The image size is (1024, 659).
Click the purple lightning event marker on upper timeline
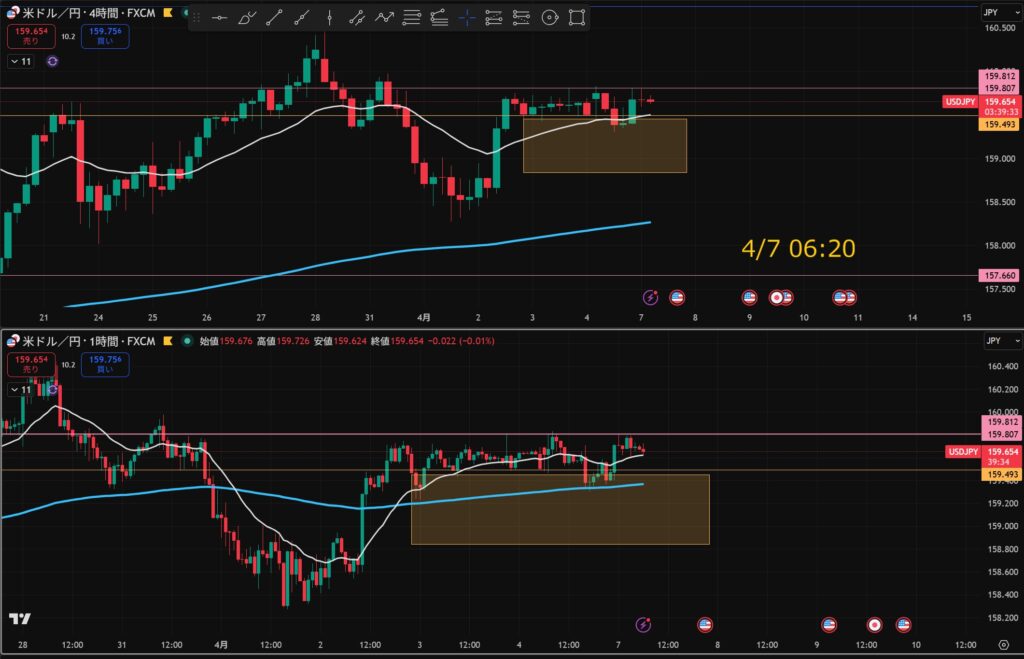pyautogui.click(x=651, y=297)
